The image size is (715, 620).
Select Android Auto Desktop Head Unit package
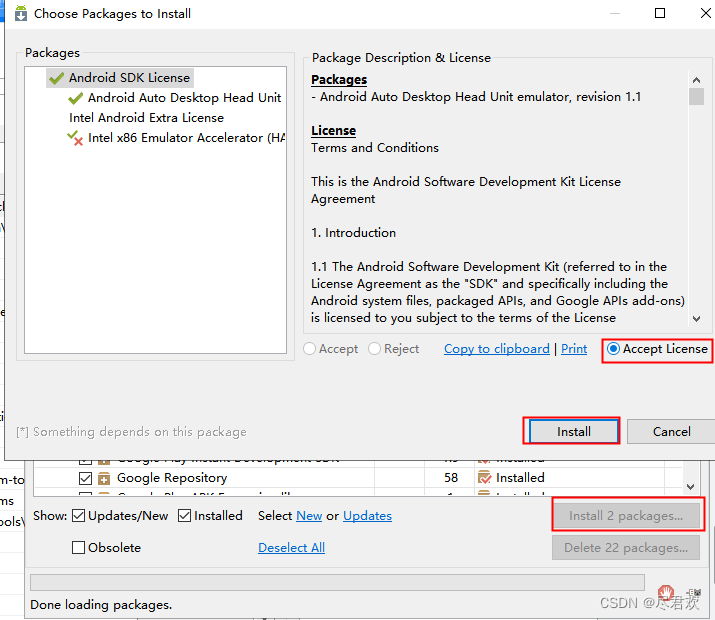[184, 98]
